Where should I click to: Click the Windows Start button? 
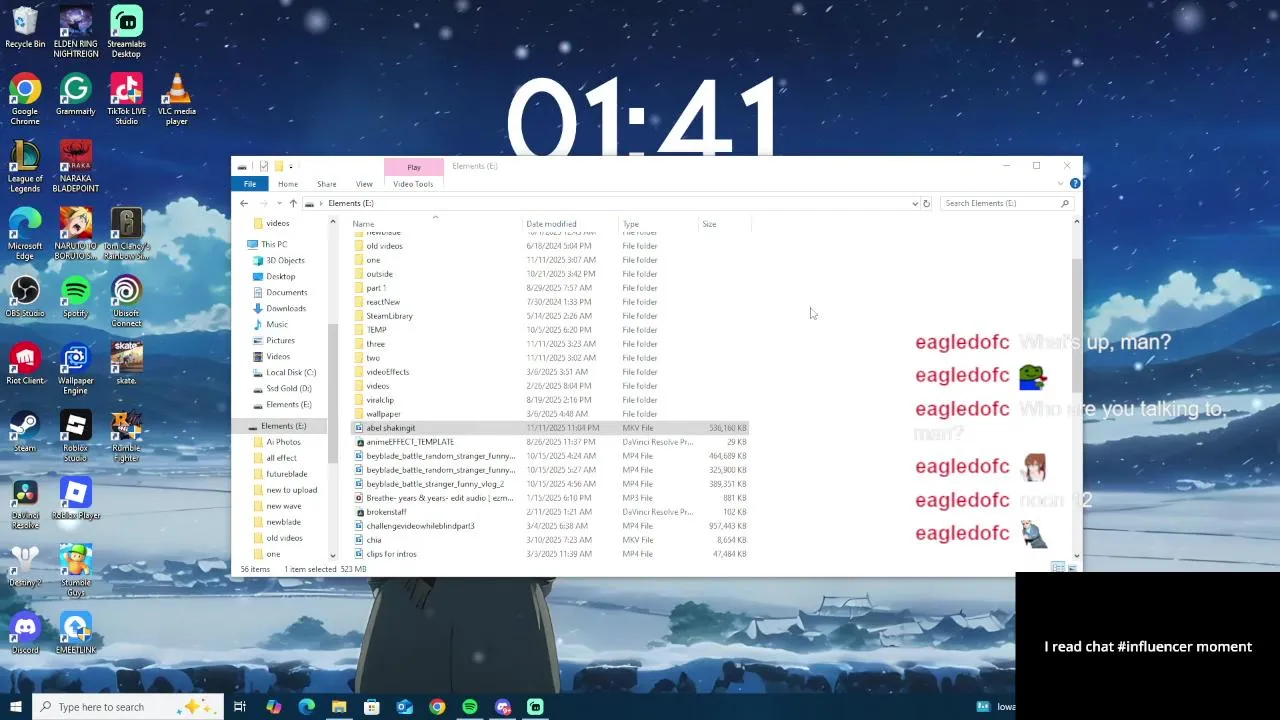pyautogui.click(x=15, y=707)
